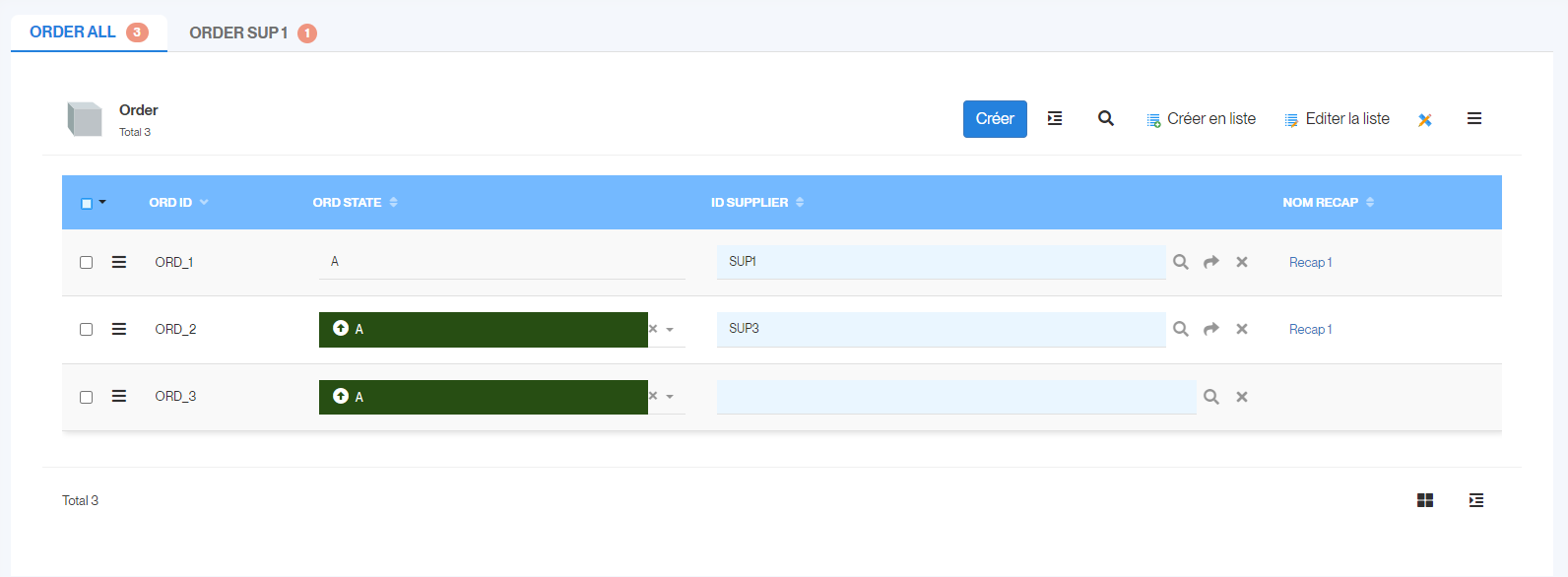Click the indent list icon beside Créer
Viewport: 1568px width, 577px height.
[x=1055, y=118]
